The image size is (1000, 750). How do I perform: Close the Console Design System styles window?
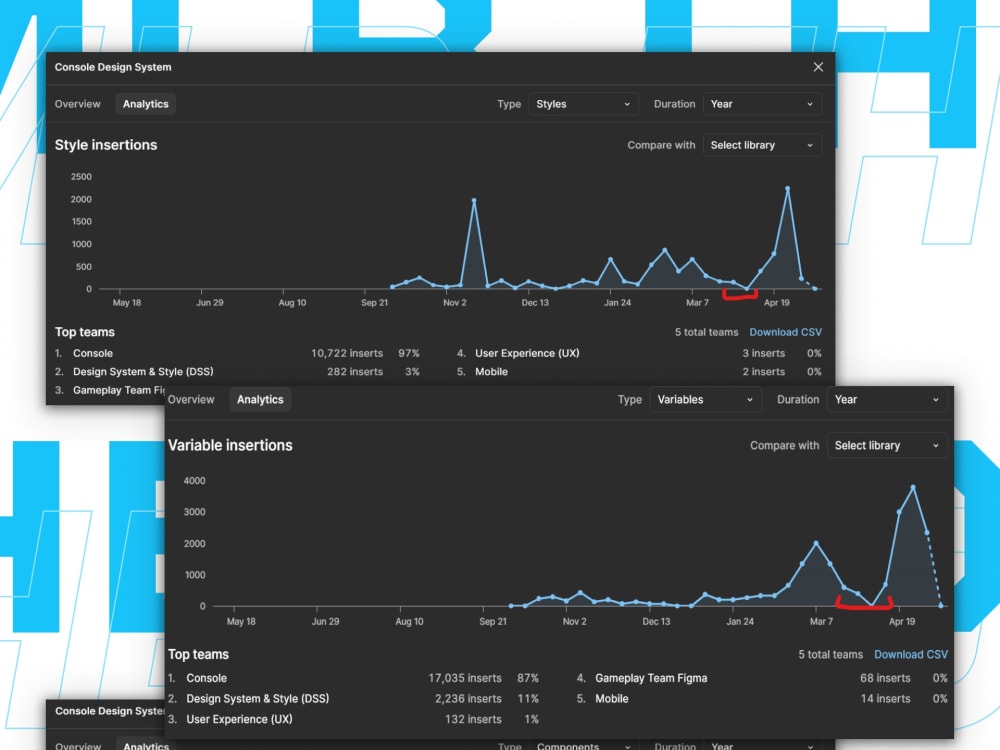click(818, 67)
